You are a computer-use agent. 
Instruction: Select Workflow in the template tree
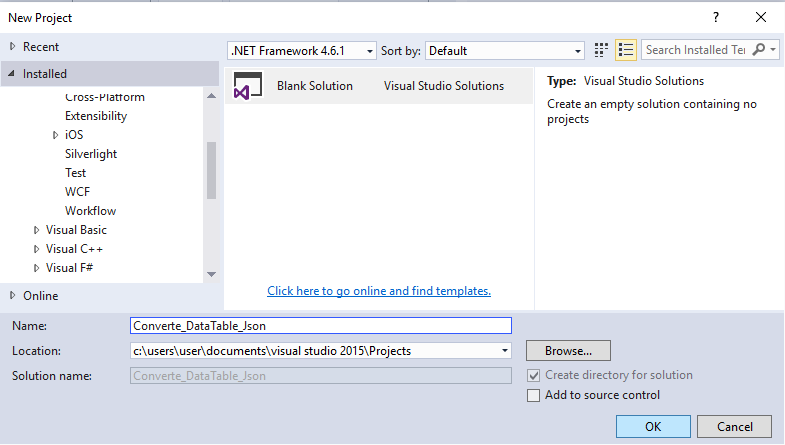coord(91,211)
